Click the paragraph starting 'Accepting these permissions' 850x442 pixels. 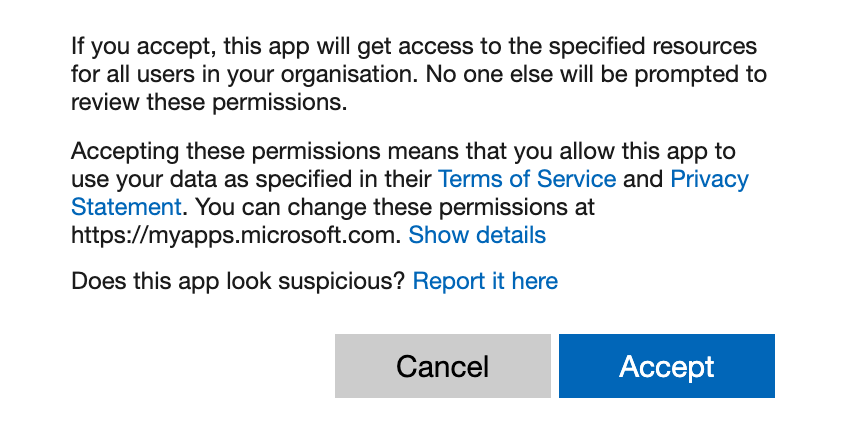coord(410,193)
